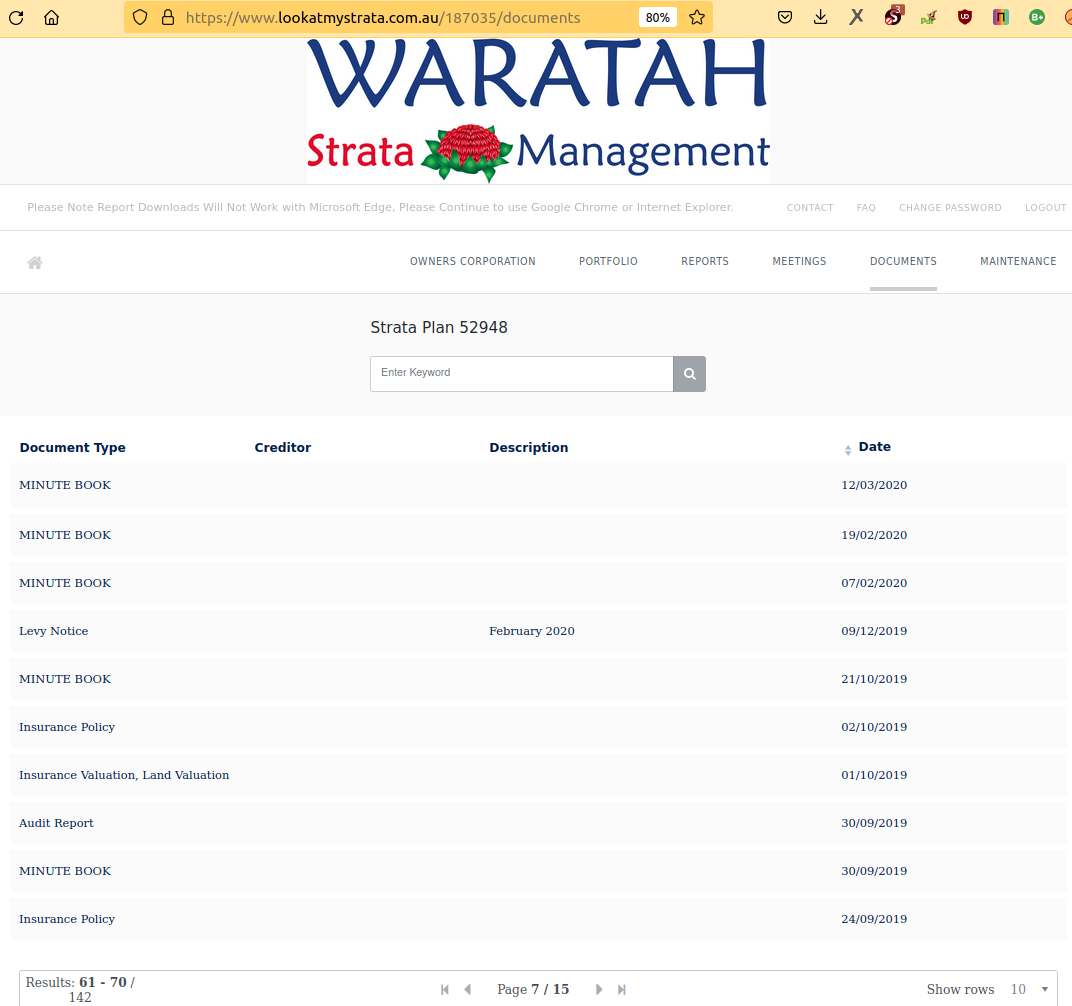Click the 80% zoom level indicator

tap(657, 17)
